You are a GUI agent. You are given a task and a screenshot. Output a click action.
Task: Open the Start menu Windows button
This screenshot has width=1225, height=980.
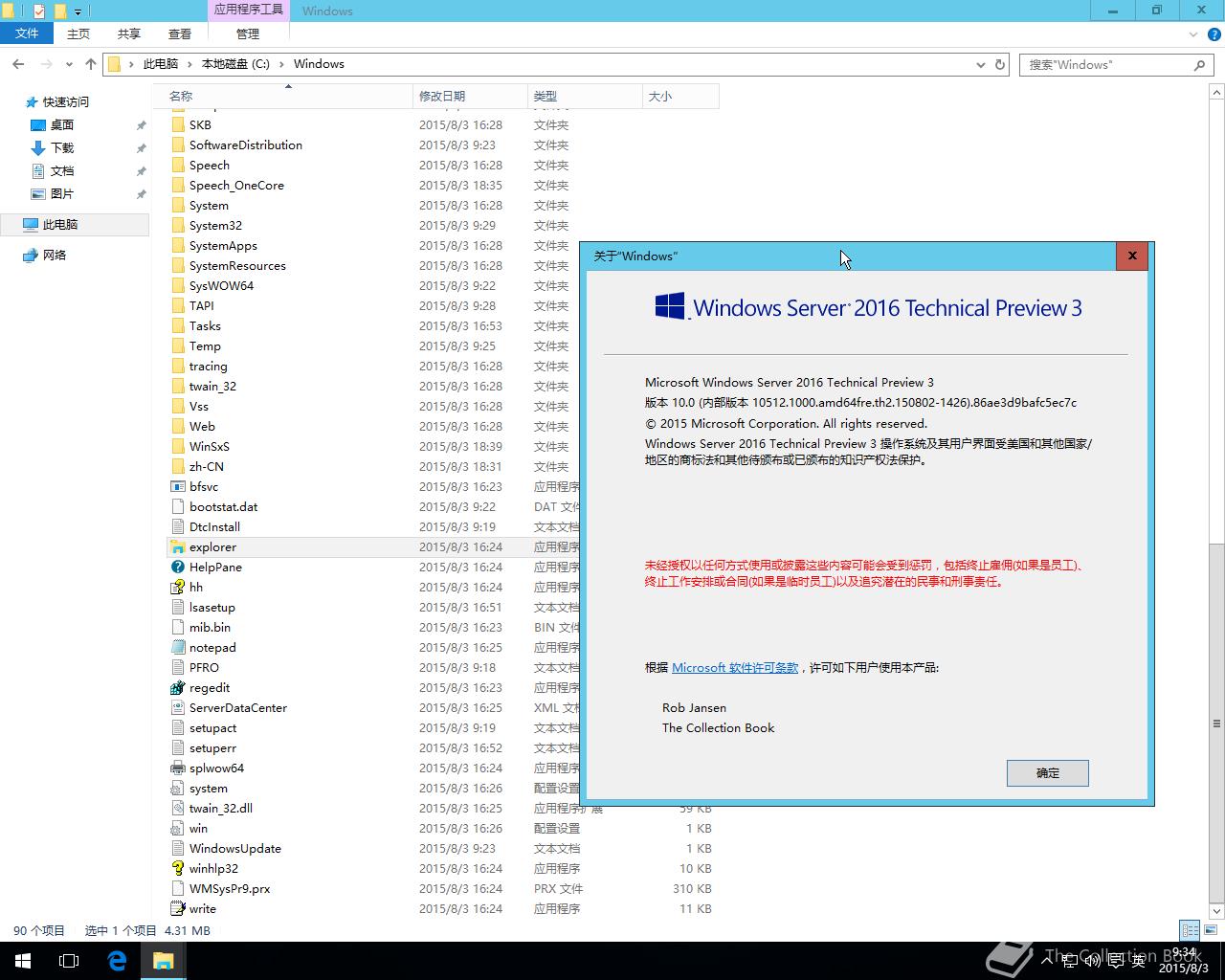23,961
